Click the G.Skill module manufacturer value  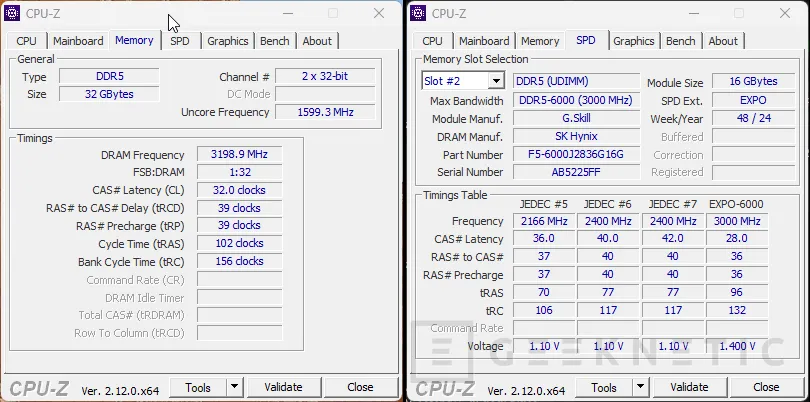(x=577, y=118)
